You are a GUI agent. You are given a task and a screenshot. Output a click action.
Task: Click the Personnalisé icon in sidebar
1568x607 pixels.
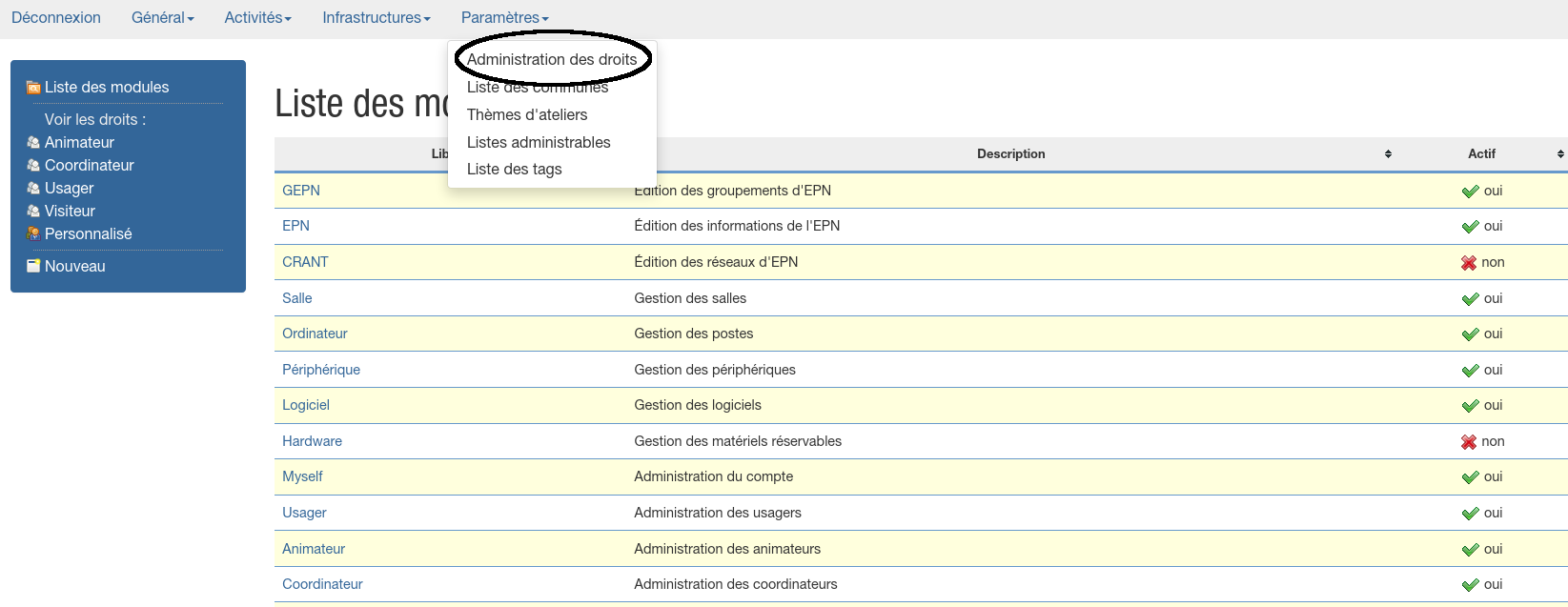pos(33,234)
